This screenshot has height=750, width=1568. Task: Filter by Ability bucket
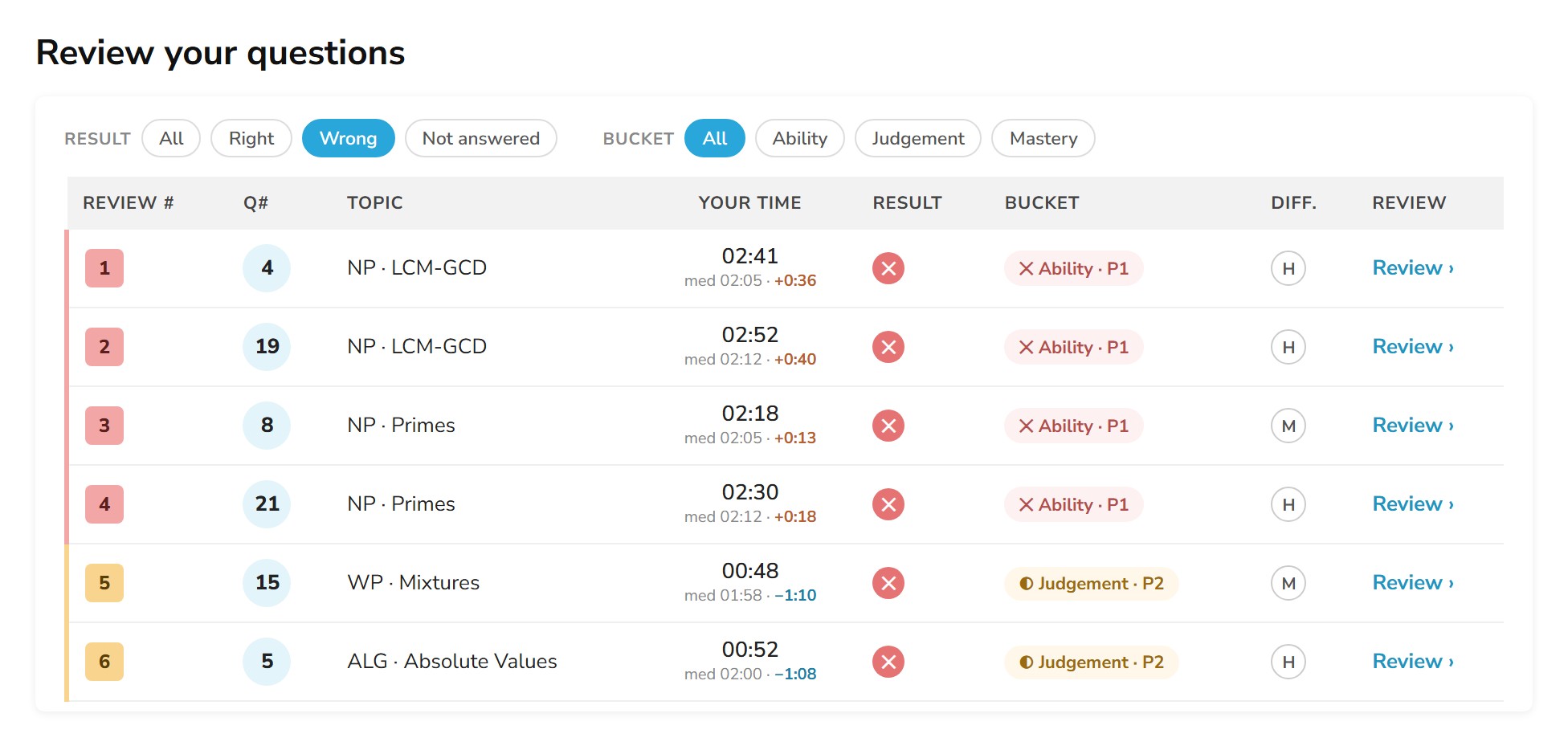[800, 138]
